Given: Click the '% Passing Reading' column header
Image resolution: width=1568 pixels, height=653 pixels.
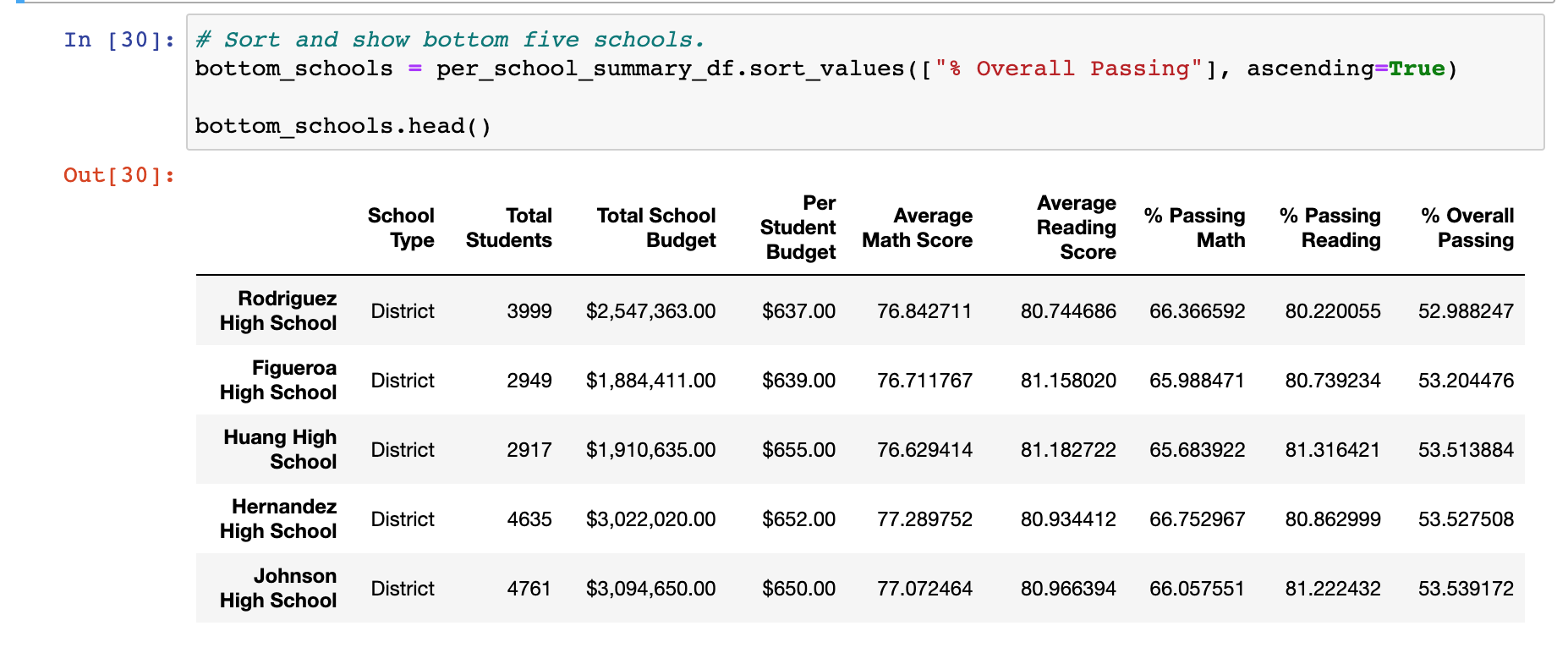Looking at the screenshot, I should [x=1330, y=228].
